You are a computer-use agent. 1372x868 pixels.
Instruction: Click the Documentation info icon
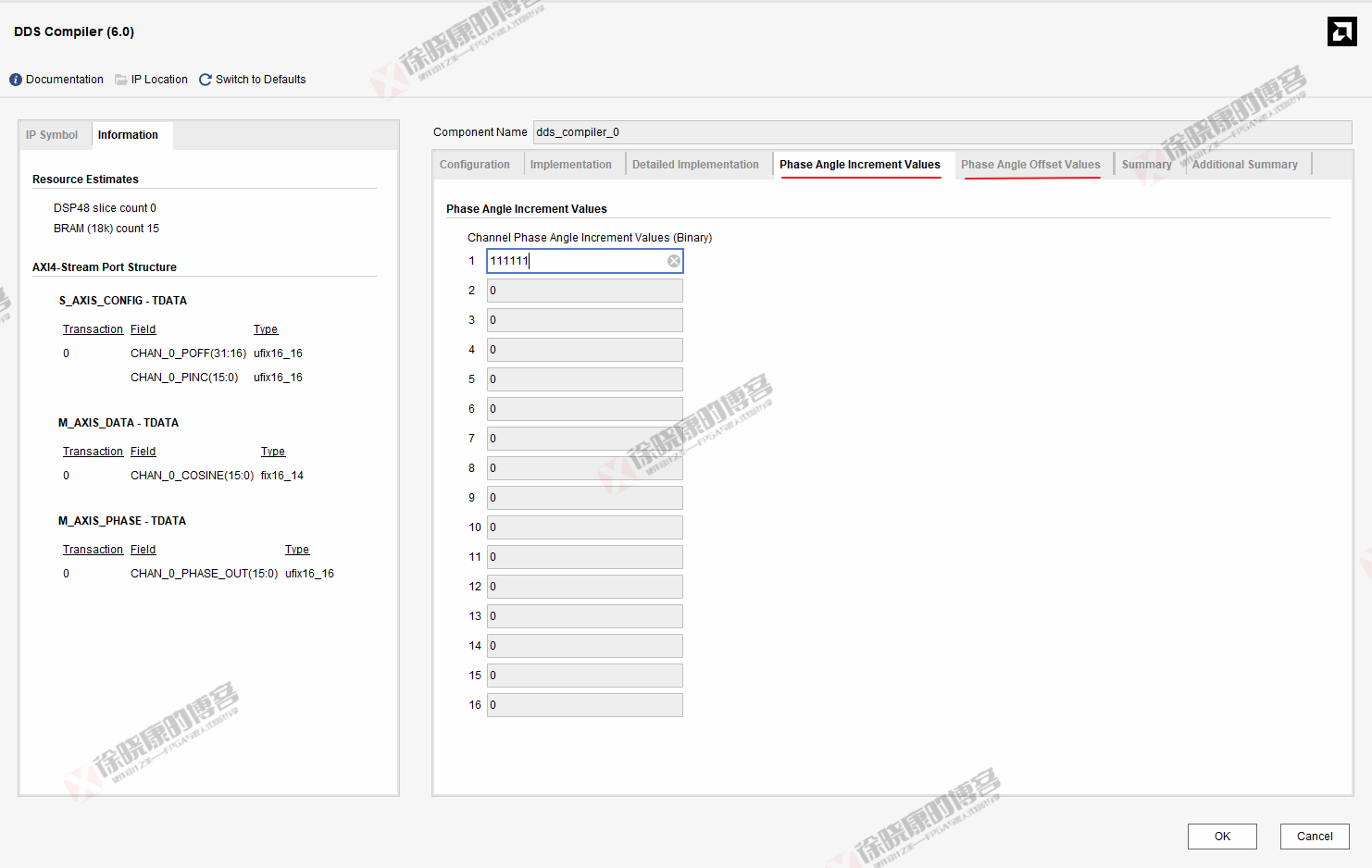click(16, 80)
